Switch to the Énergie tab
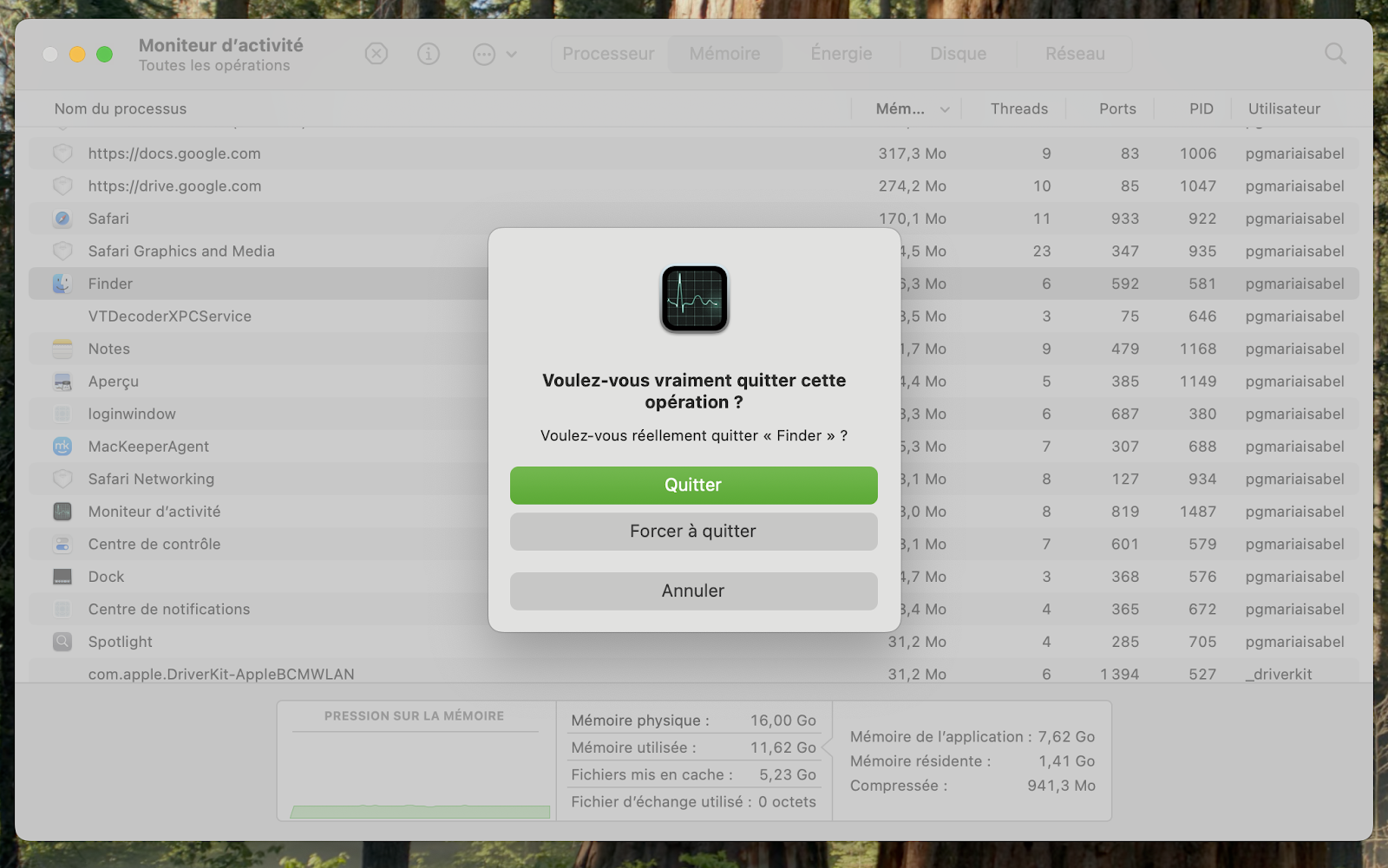The width and height of the screenshot is (1388, 868). point(841,54)
